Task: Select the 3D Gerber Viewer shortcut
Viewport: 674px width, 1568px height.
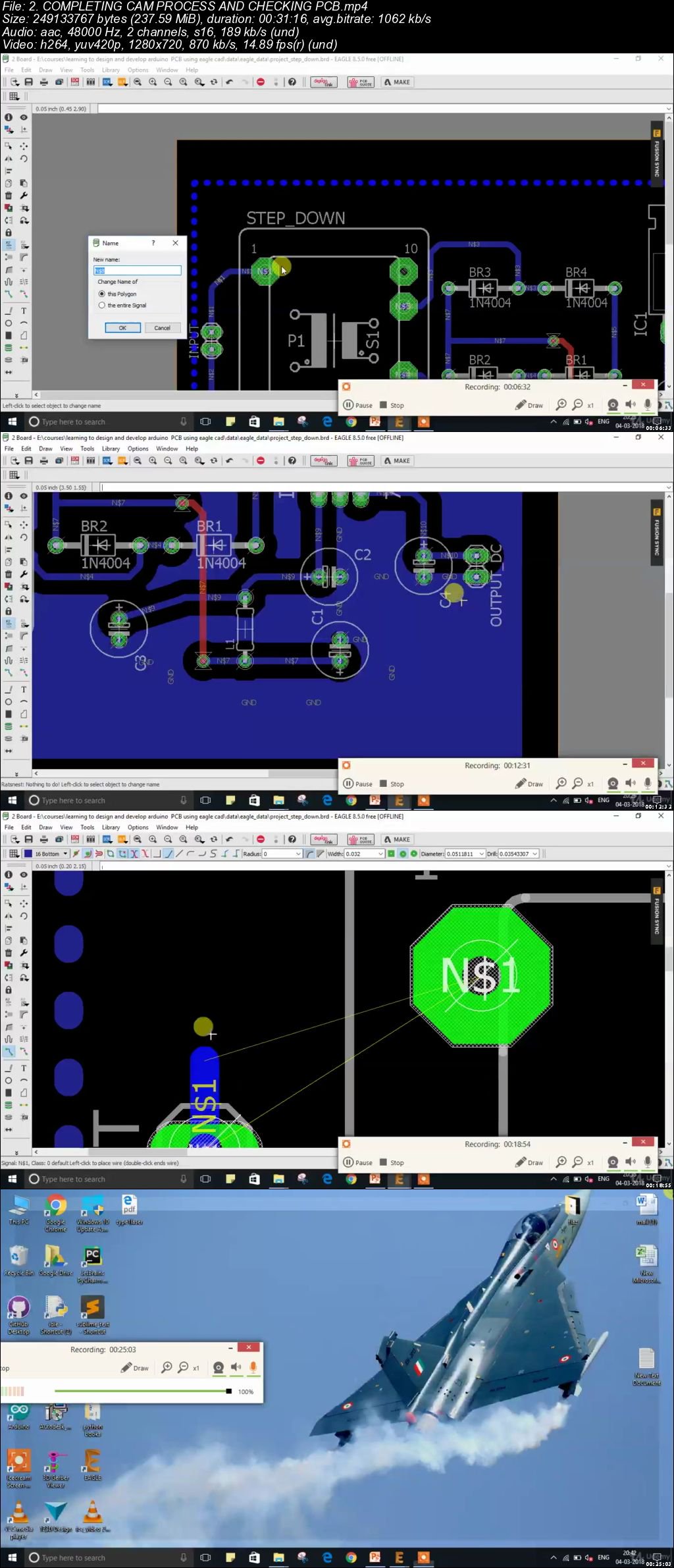Action: click(56, 1469)
